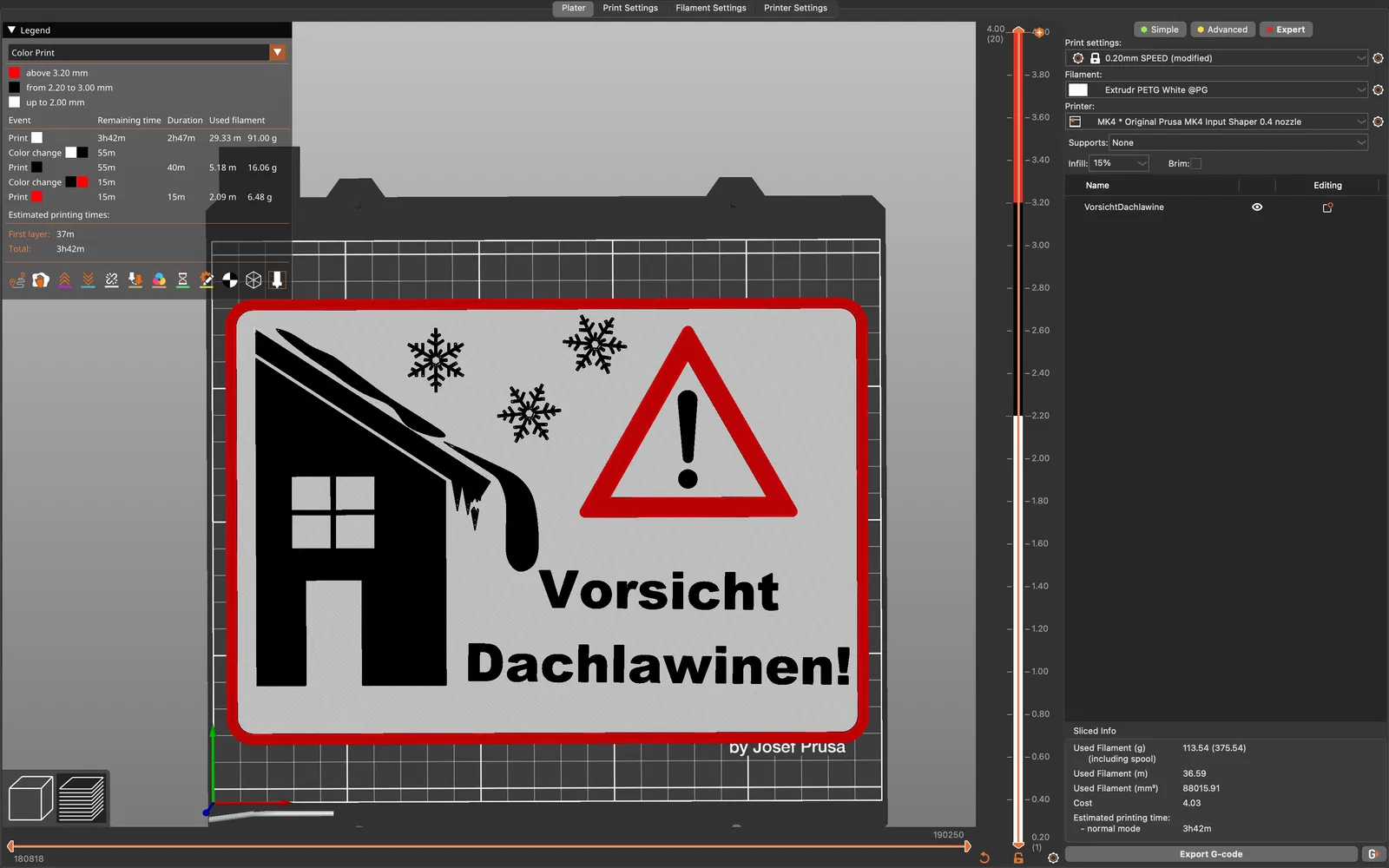
Task: Click black 'from 2.20 to 3.00 mm' swatch
Action: point(14,88)
